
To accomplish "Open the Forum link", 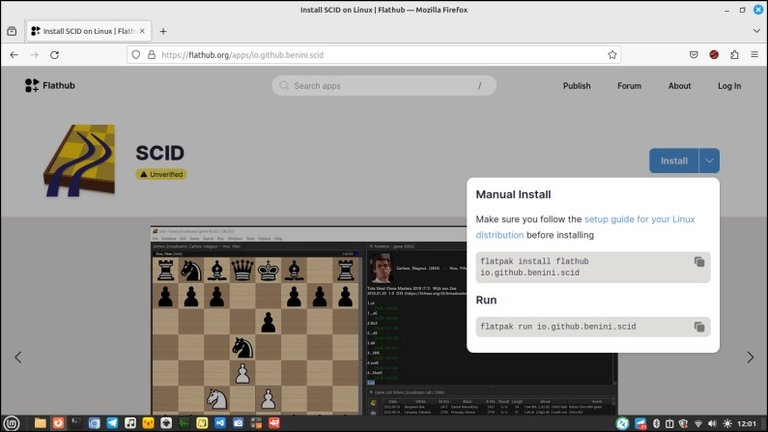I will [629, 86].
